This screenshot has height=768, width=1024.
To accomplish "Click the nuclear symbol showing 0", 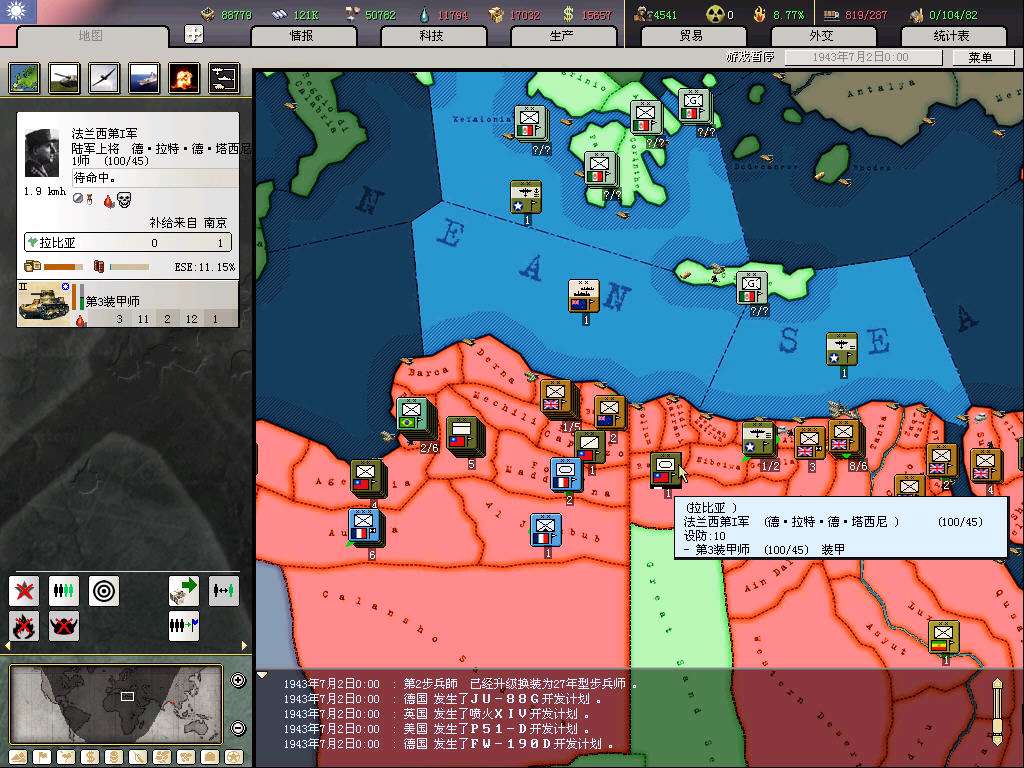I will 716,14.
